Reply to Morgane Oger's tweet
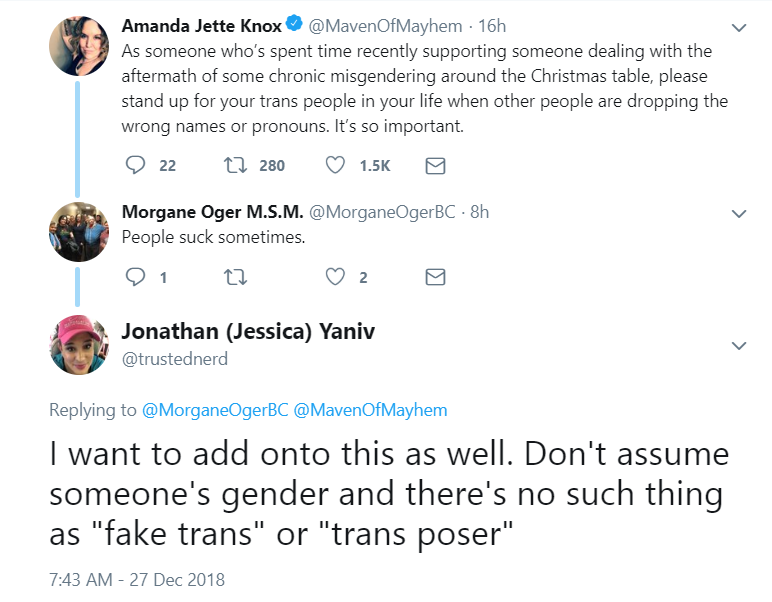The height and width of the screenshot is (602, 772). point(135,277)
